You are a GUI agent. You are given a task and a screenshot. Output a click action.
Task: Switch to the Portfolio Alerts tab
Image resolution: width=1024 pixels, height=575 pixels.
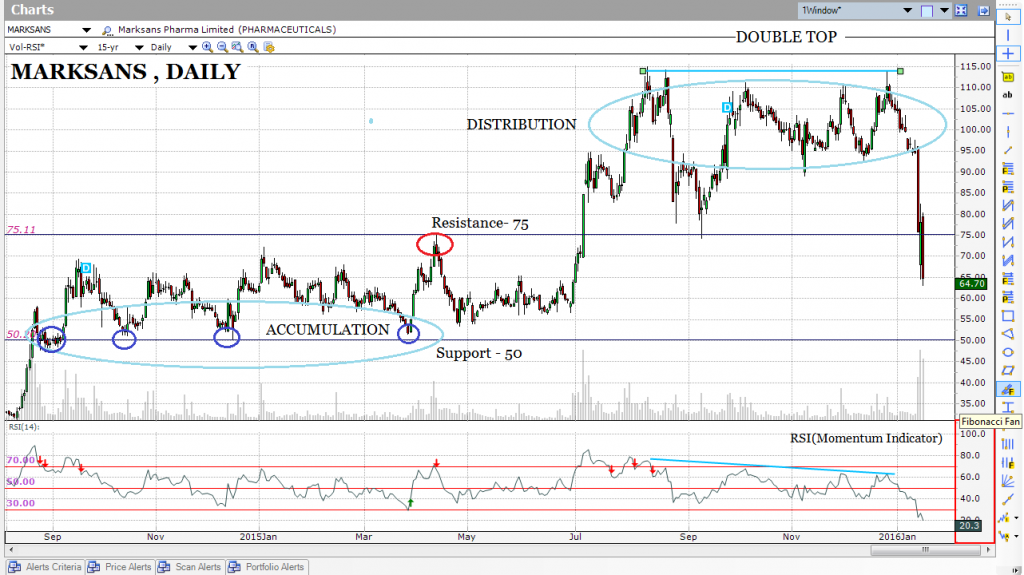coord(267,567)
